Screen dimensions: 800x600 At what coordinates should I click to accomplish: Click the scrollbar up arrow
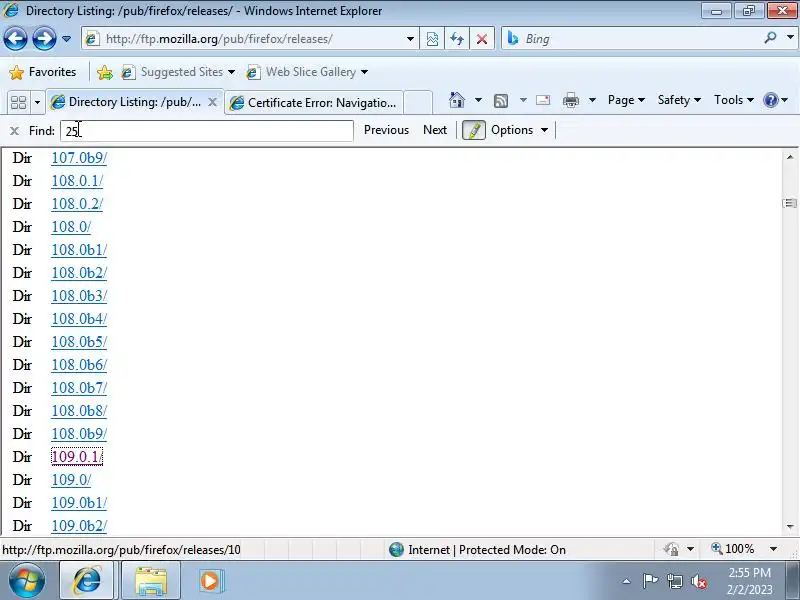(790, 157)
